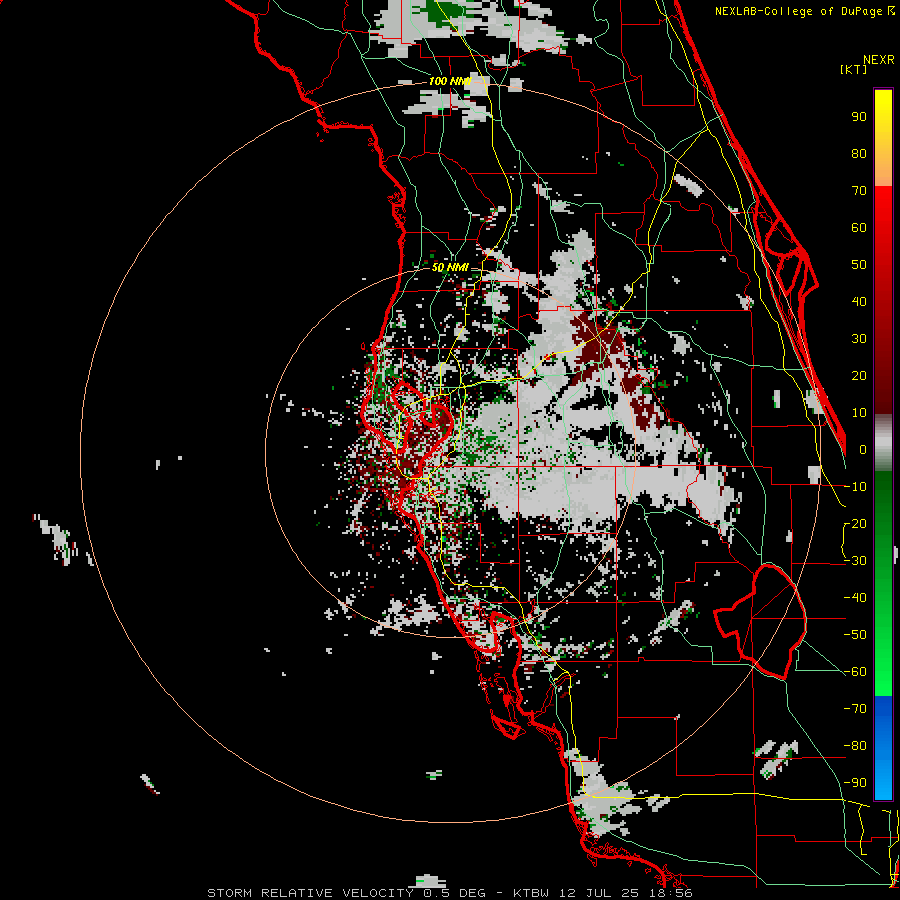Click the 100 NMI range ring label

coord(450,81)
